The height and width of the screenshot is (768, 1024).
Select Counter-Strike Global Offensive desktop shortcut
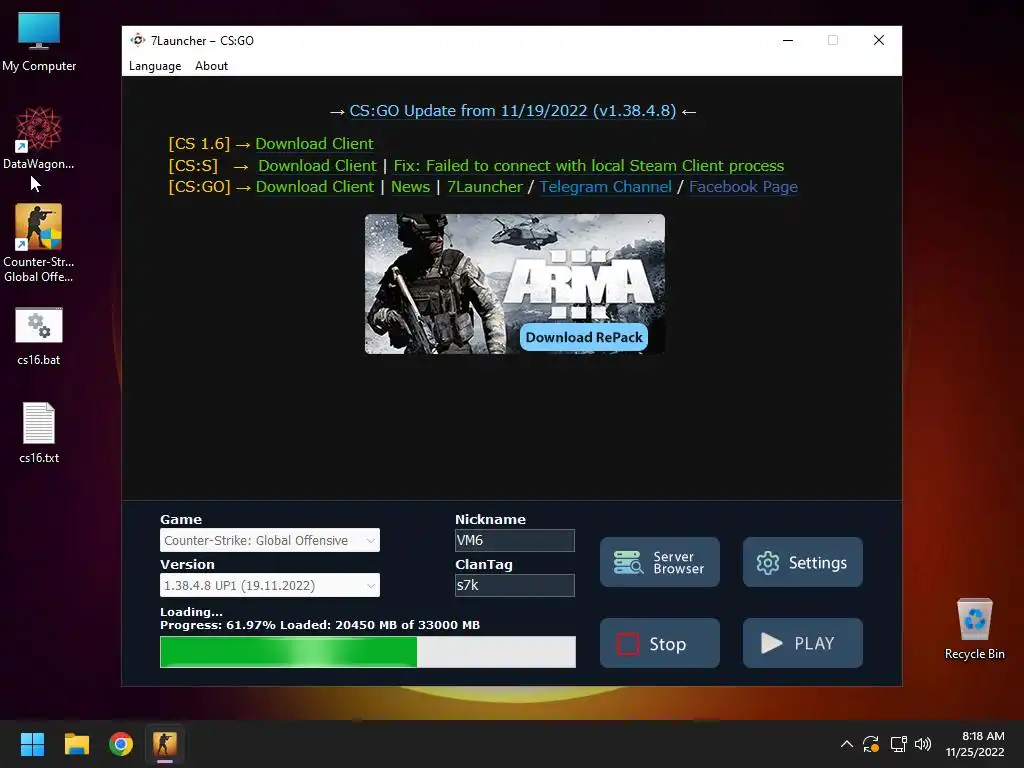[x=39, y=243]
